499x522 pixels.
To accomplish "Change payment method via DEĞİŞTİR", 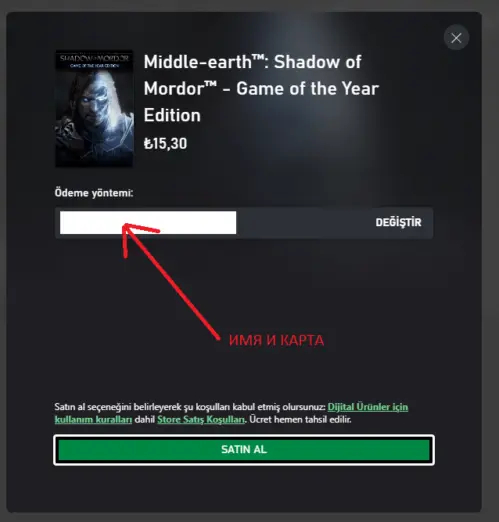I will pyautogui.click(x=398, y=222).
